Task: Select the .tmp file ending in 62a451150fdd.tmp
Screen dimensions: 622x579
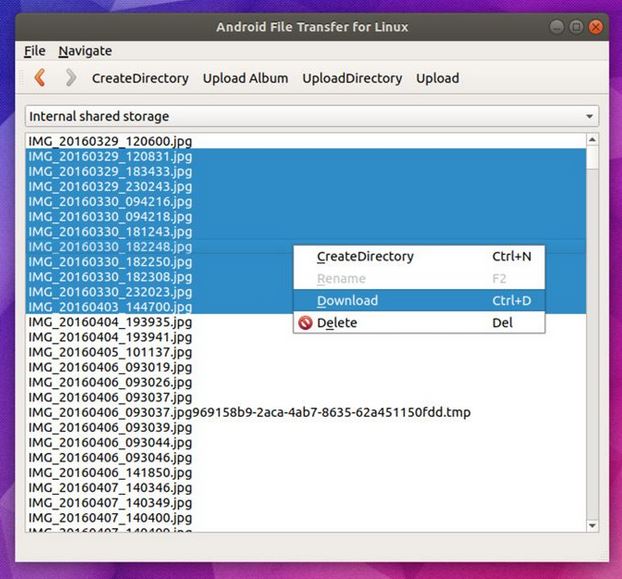Action: click(x=305, y=412)
